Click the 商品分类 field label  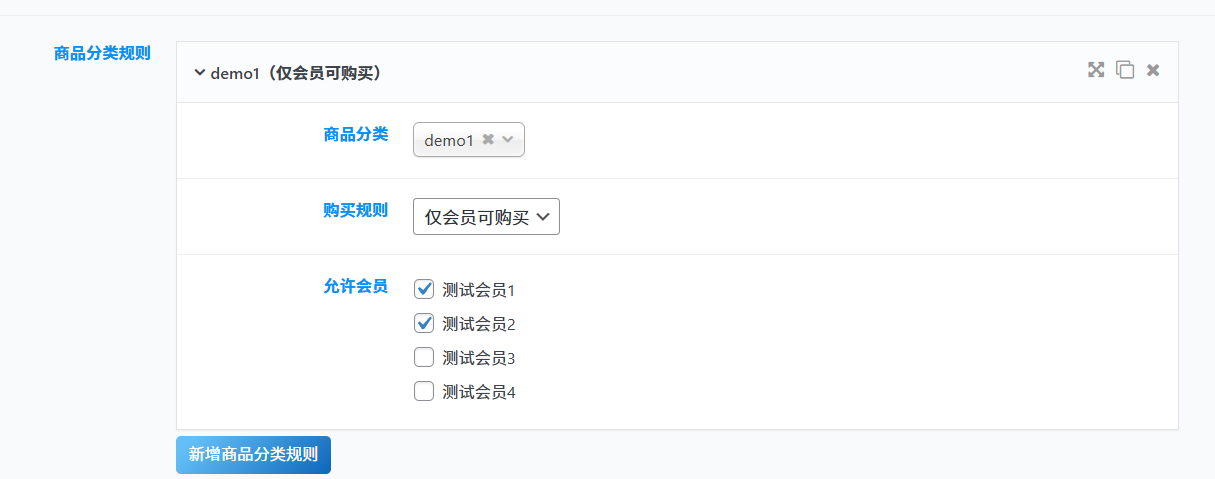click(x=355, y=134)
